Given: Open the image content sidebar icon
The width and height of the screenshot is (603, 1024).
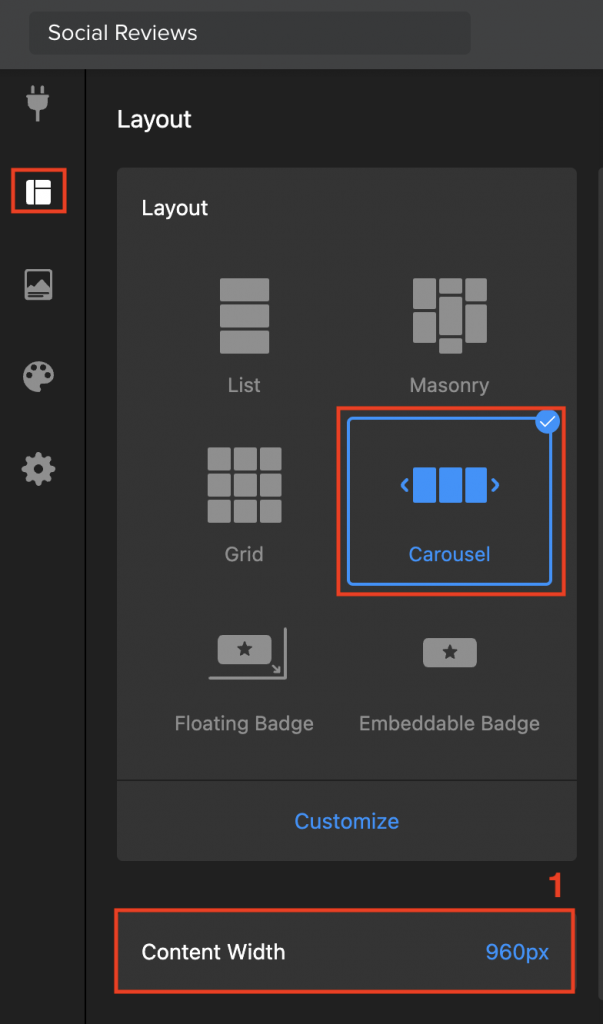Looking at the screenshot, I should pyautogui.click(x=39, y=284).
